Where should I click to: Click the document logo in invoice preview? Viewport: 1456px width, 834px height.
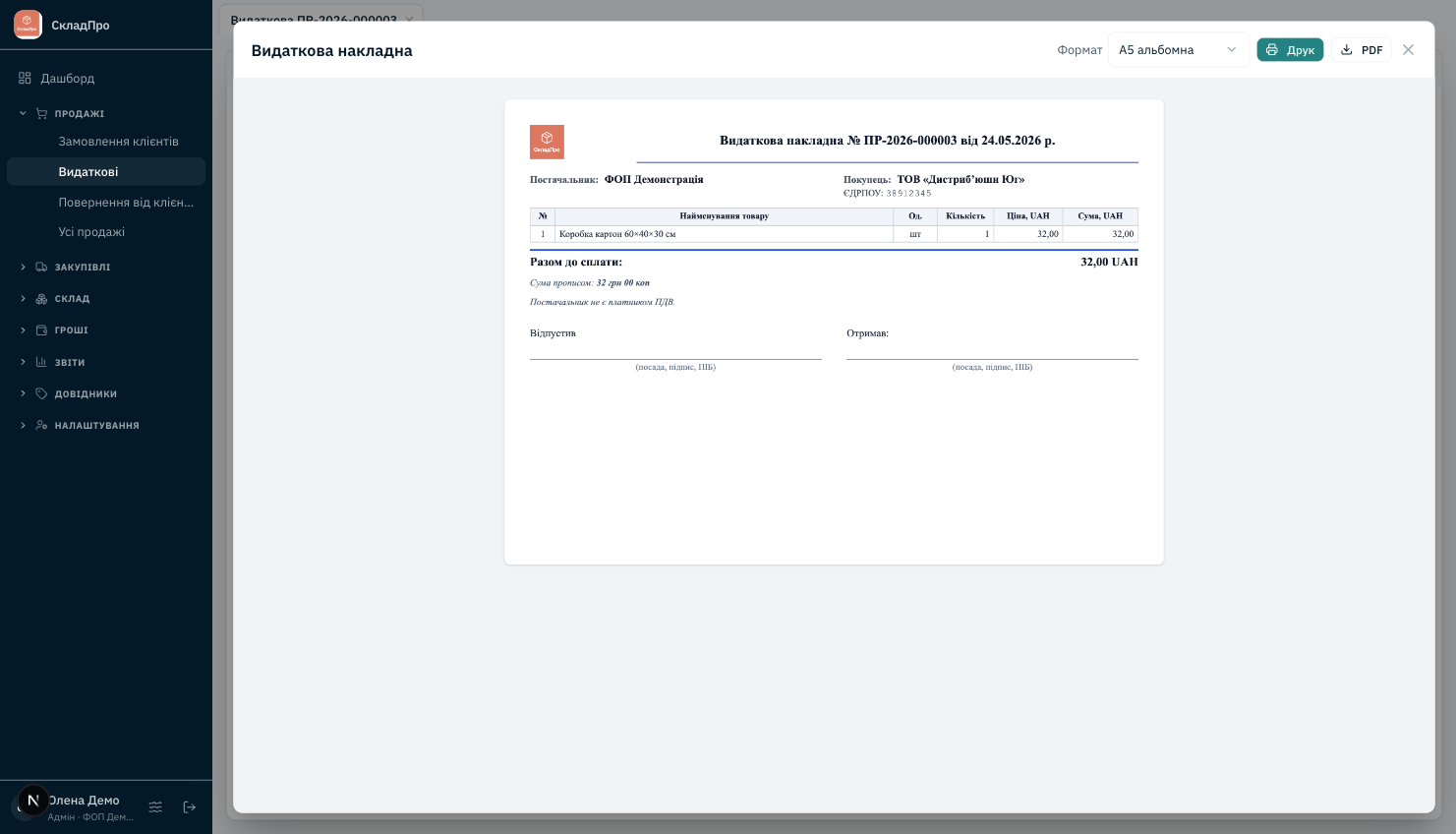[547, 142]
